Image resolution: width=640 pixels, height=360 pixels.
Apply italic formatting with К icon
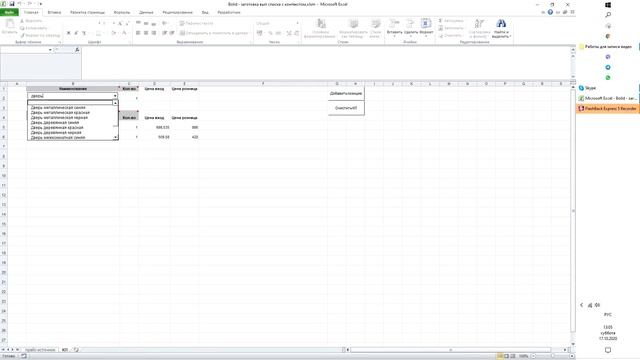coord(76,33)
